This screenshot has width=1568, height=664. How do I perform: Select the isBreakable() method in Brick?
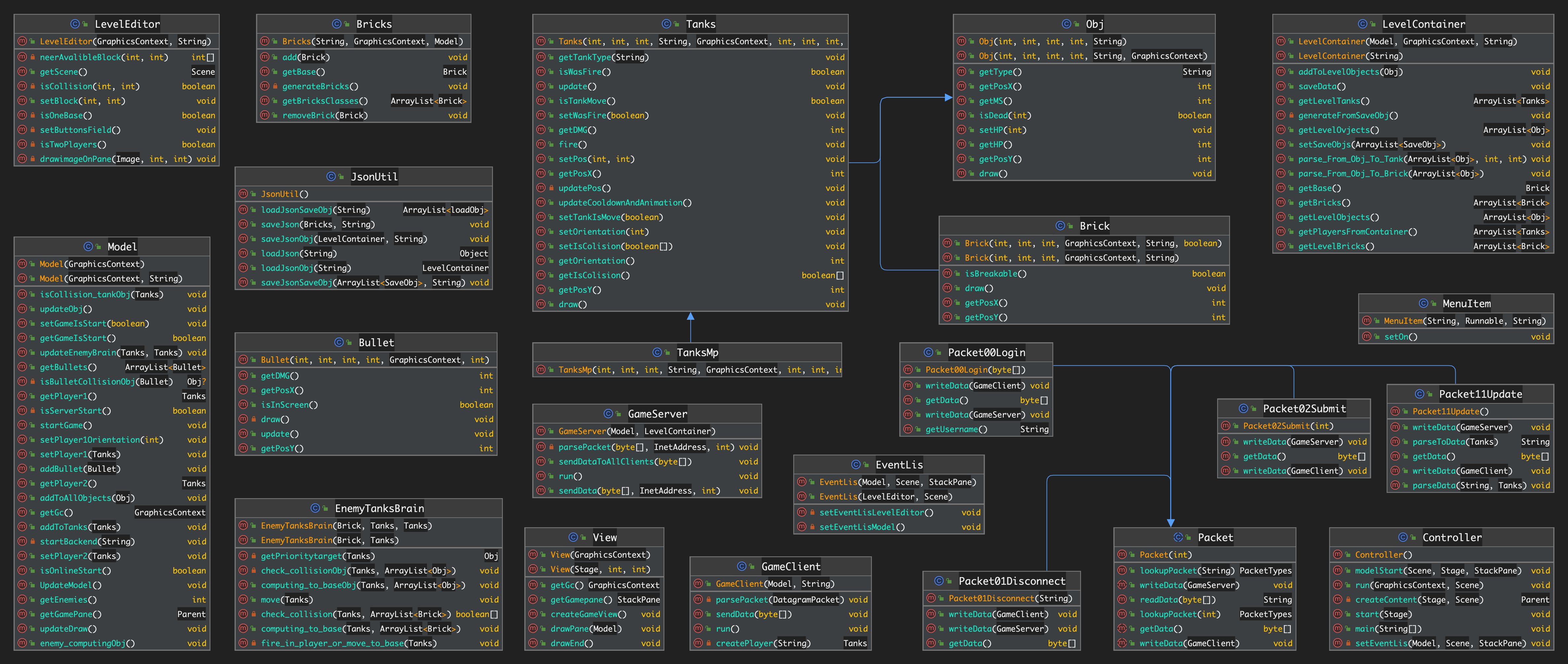click(995, 274)
